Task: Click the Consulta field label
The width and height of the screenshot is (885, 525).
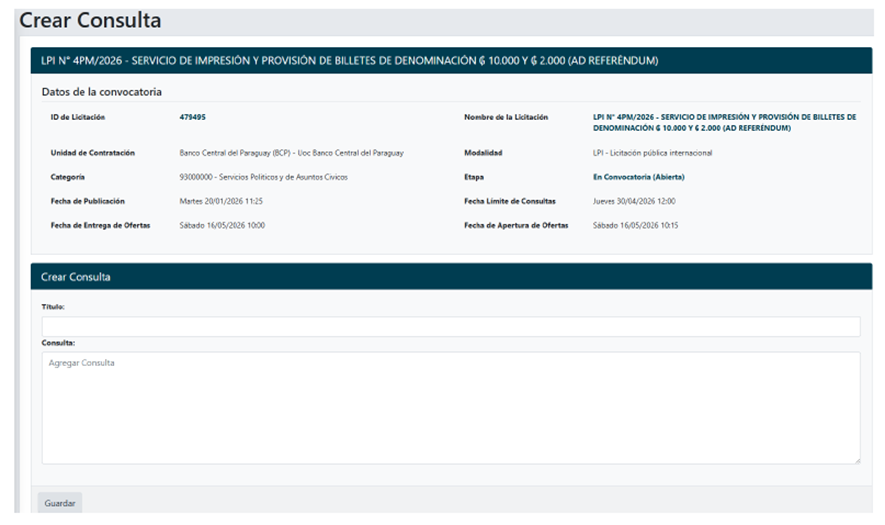Action: point(58,343)
